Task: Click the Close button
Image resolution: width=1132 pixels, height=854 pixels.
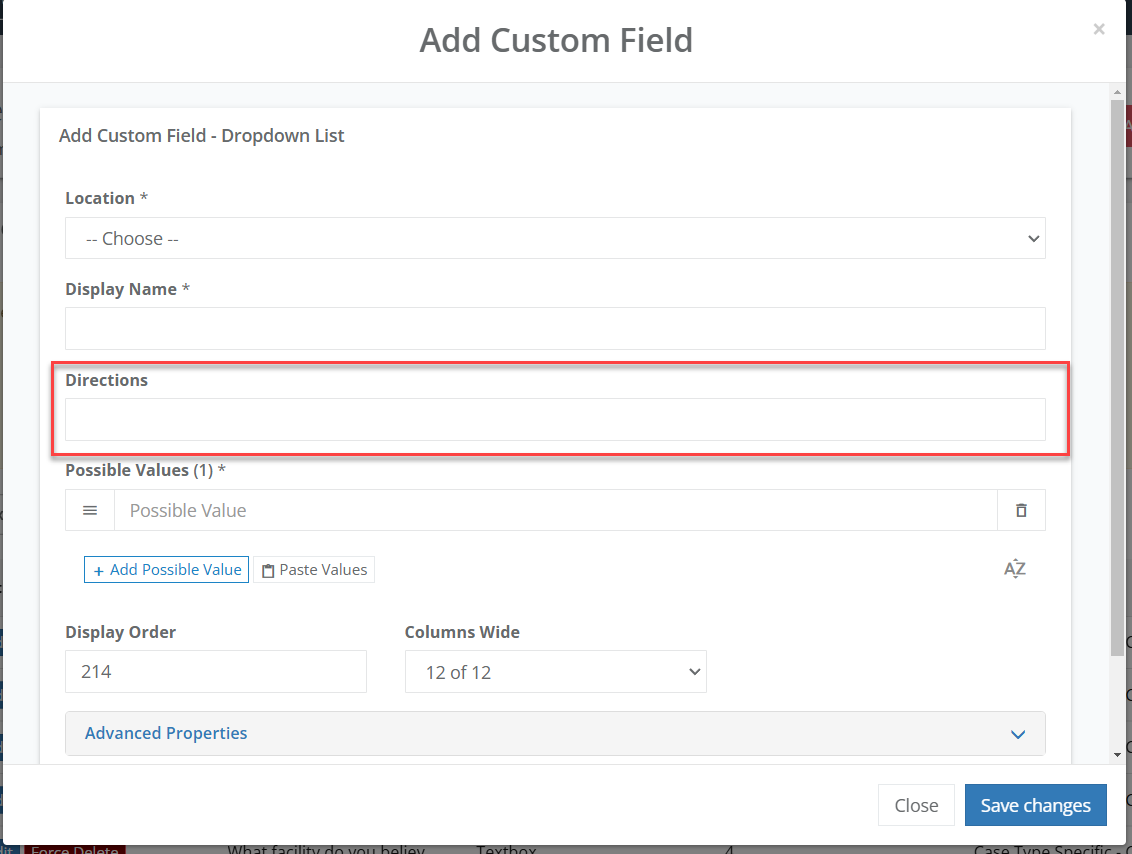Action: pyautogui.click(x=916, y=805)
